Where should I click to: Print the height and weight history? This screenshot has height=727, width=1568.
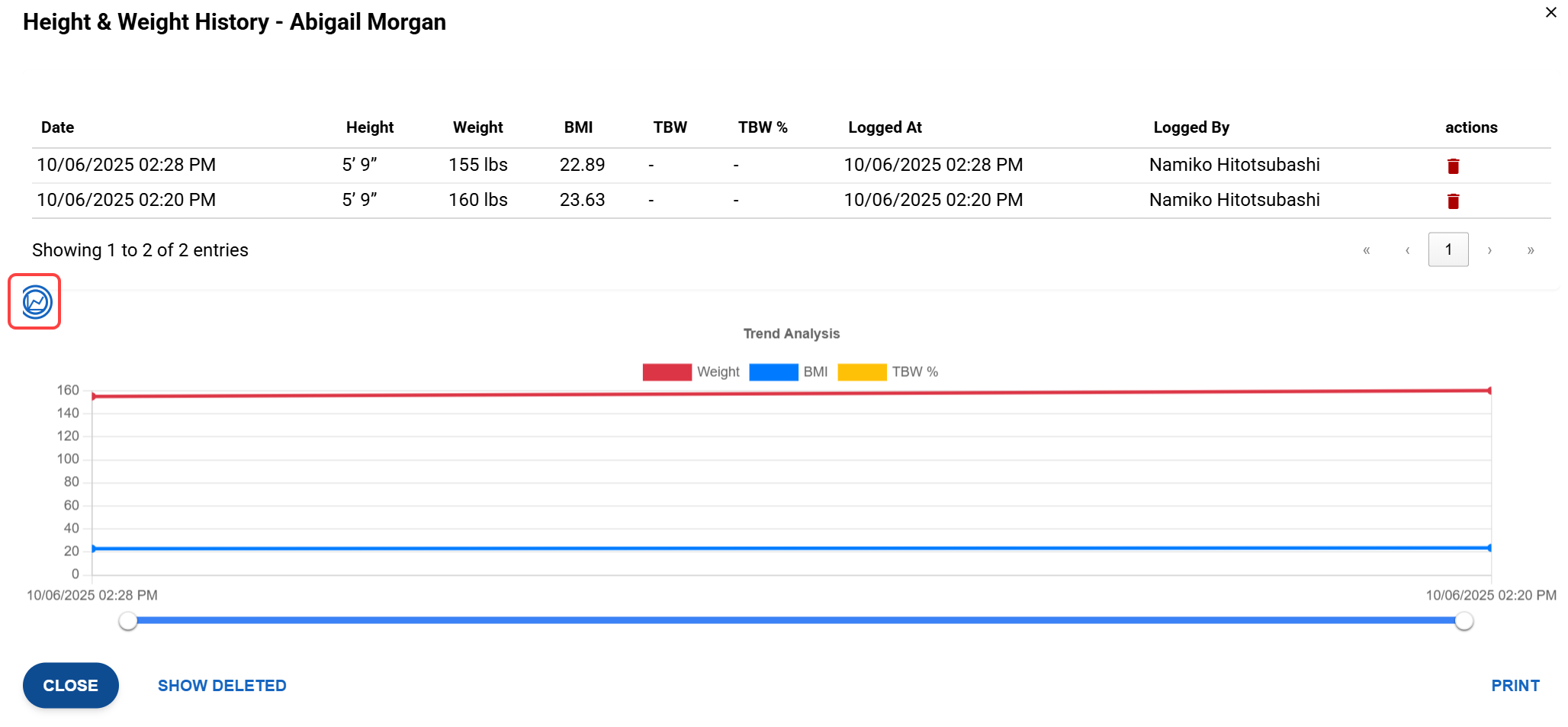(1515, 685)
